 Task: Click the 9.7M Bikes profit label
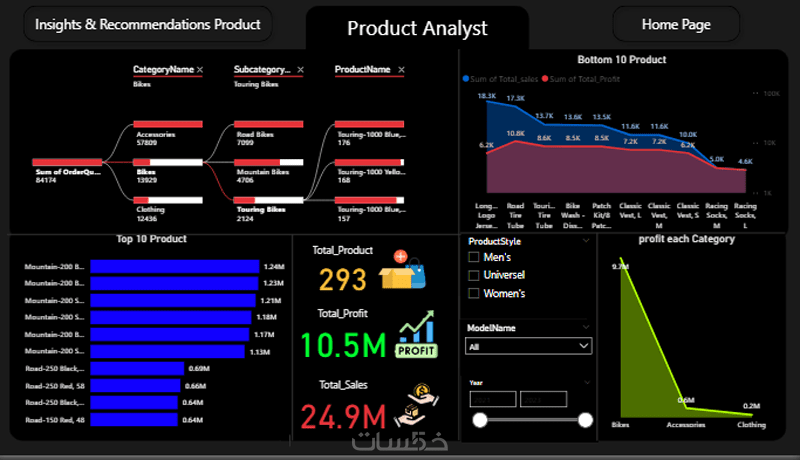620,266
